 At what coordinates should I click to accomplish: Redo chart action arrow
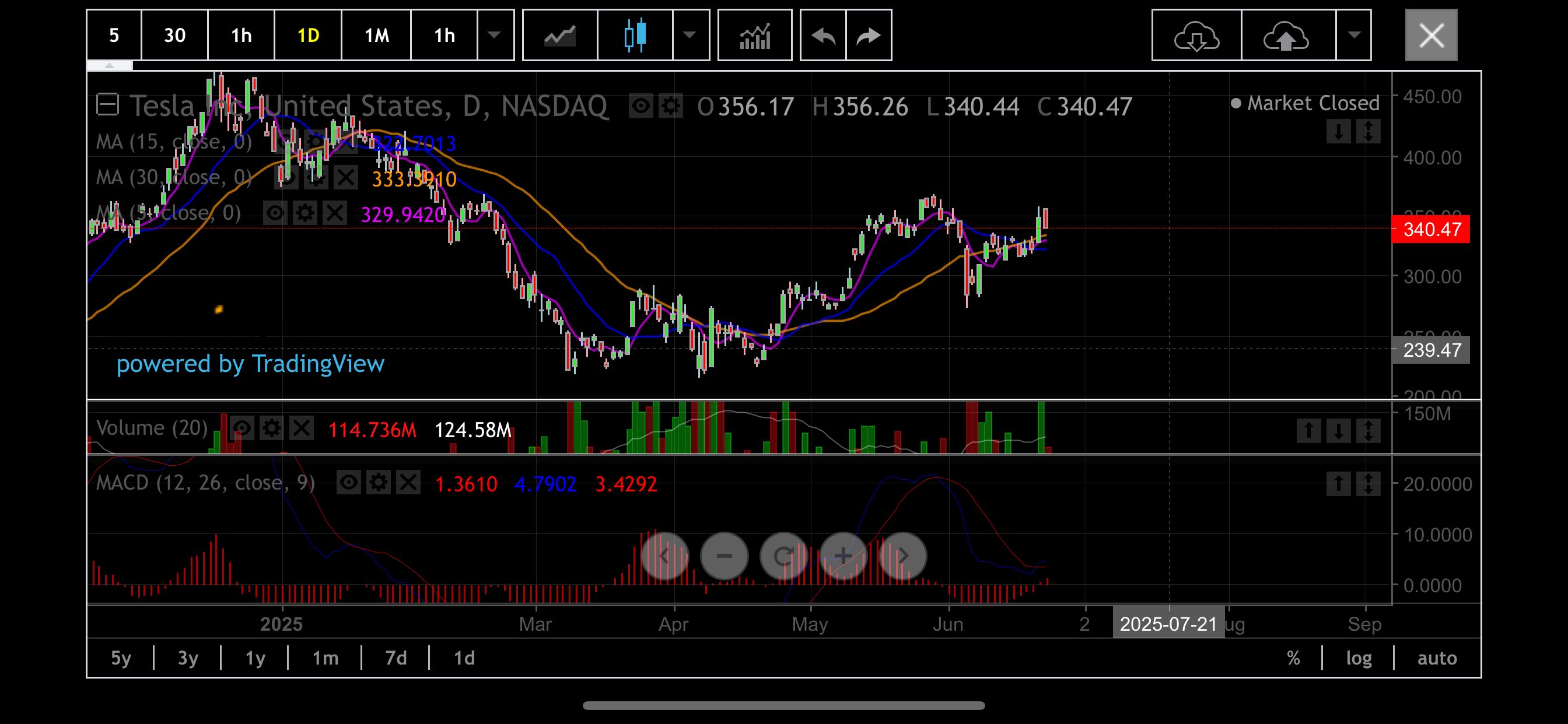tap(869, 36)
